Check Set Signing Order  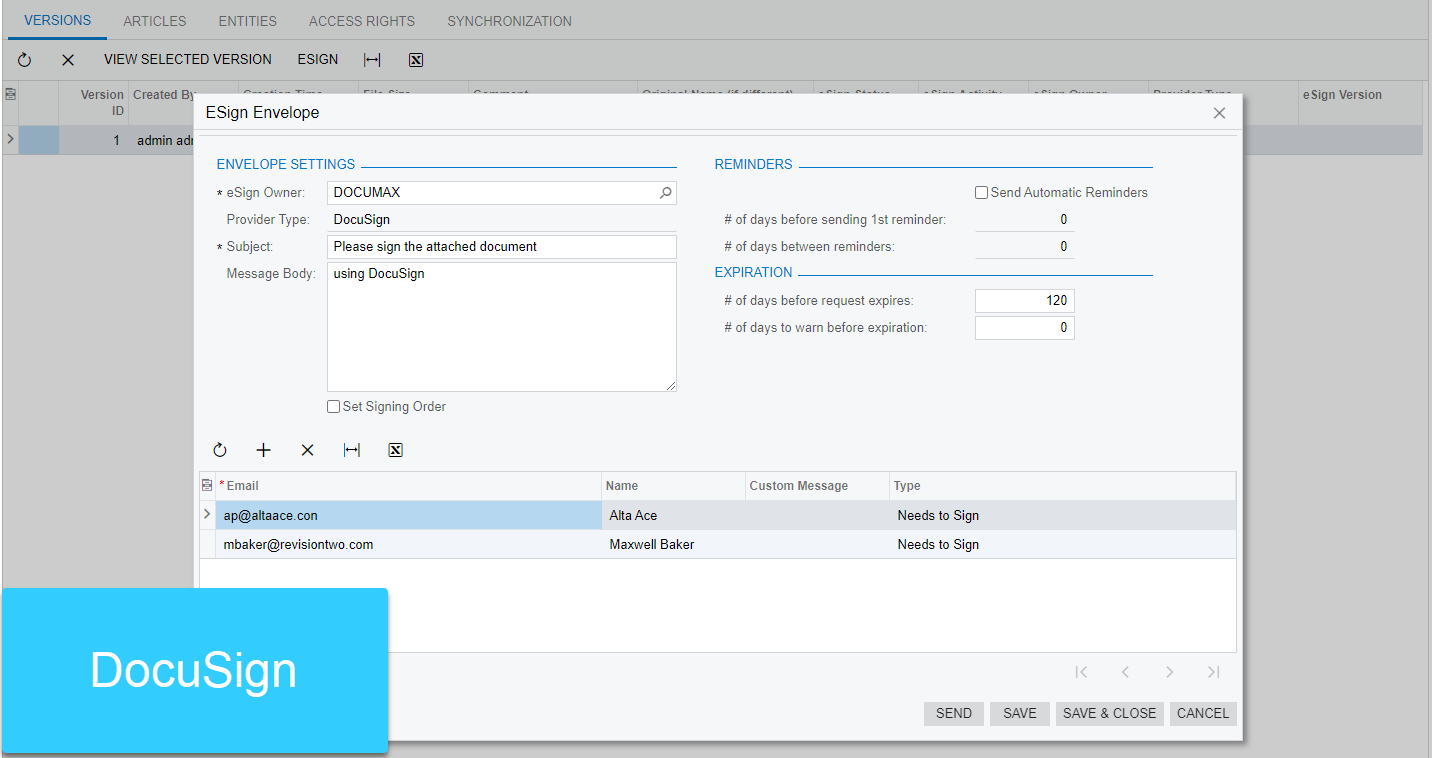(x=334, y=407)
